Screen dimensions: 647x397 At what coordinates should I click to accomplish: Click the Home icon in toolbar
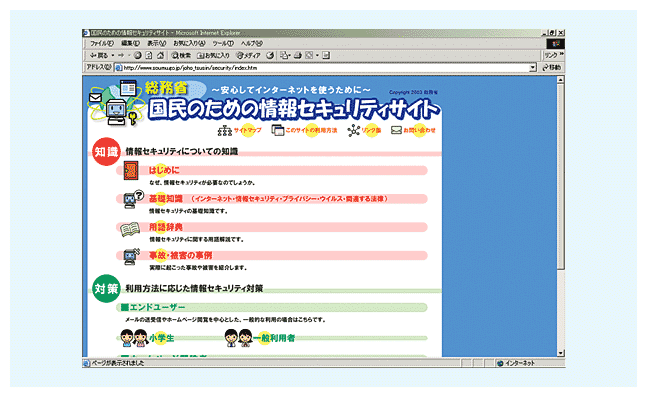tap(161, 55)
